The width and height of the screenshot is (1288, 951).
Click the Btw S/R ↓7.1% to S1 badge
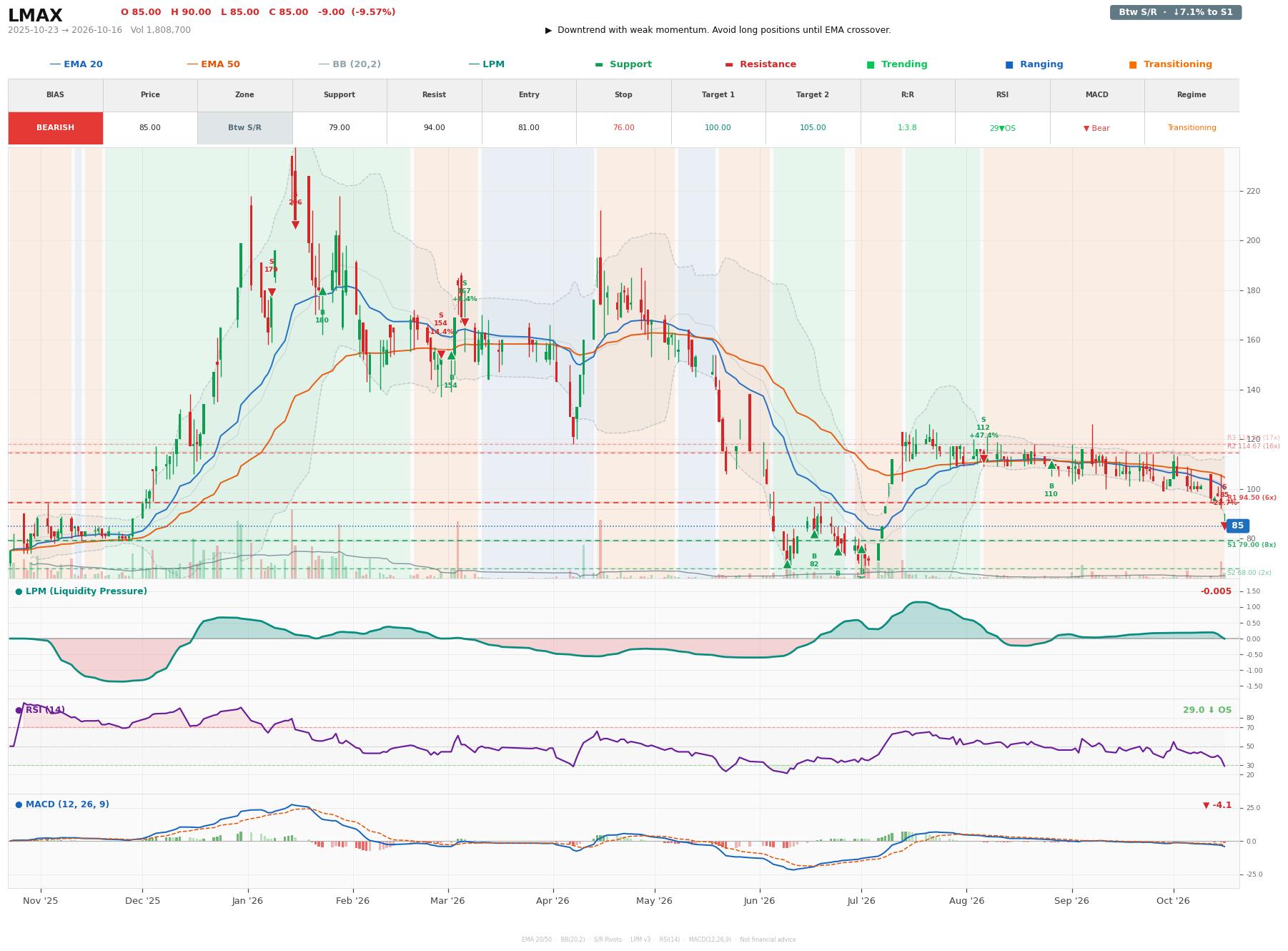coord(1176,12)
